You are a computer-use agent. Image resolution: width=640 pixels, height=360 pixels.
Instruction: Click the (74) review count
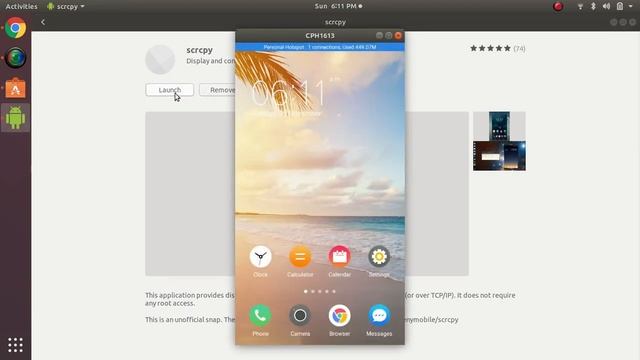[519, 49]
